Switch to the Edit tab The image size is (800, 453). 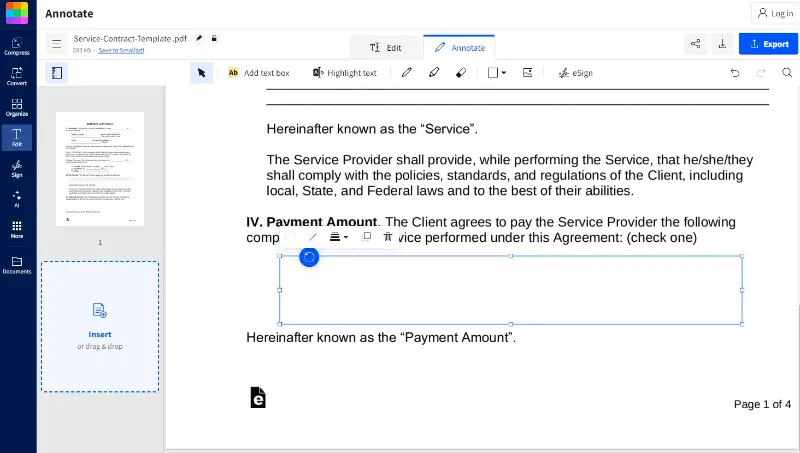coord(385,47)
